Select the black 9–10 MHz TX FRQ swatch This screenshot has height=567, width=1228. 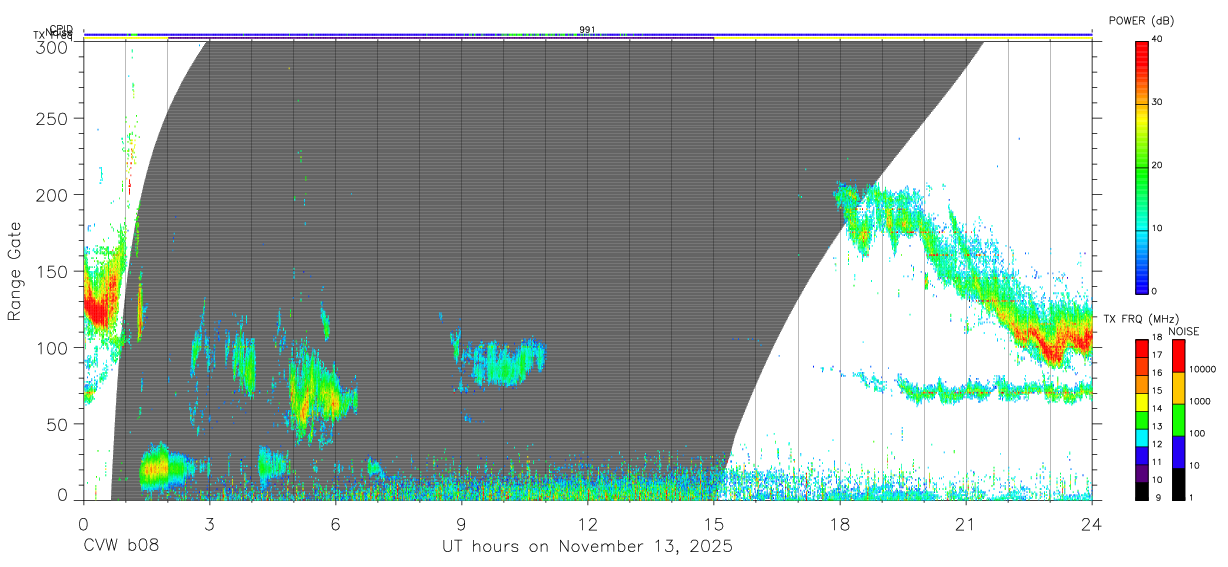click(x=1142, y=491)
